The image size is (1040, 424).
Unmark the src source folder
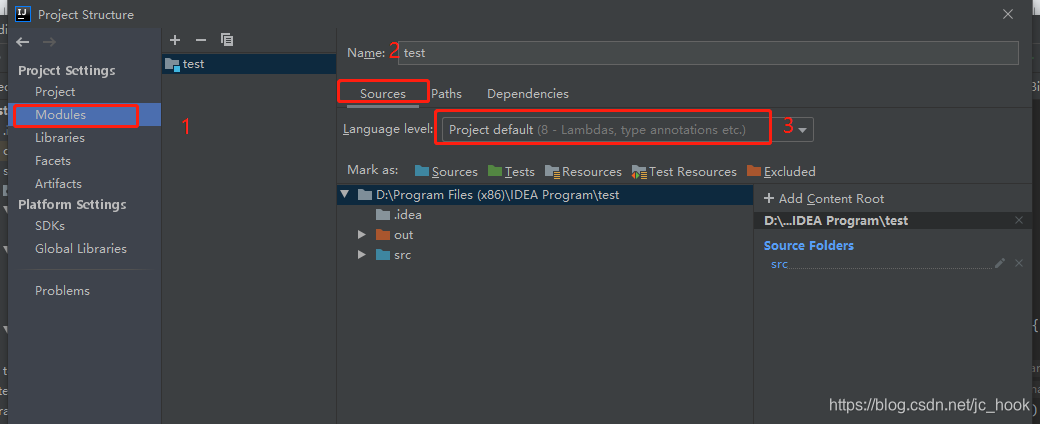(x=1019, y=263)
